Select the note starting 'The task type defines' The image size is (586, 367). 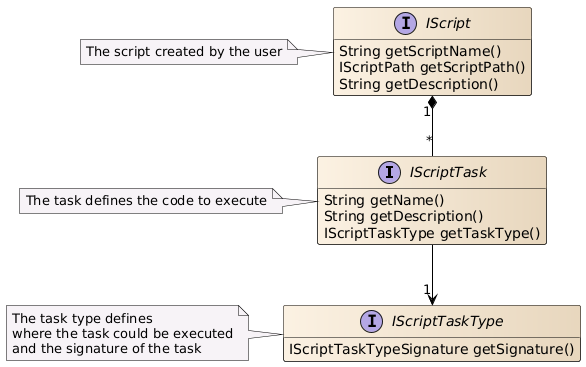point(127,333)
